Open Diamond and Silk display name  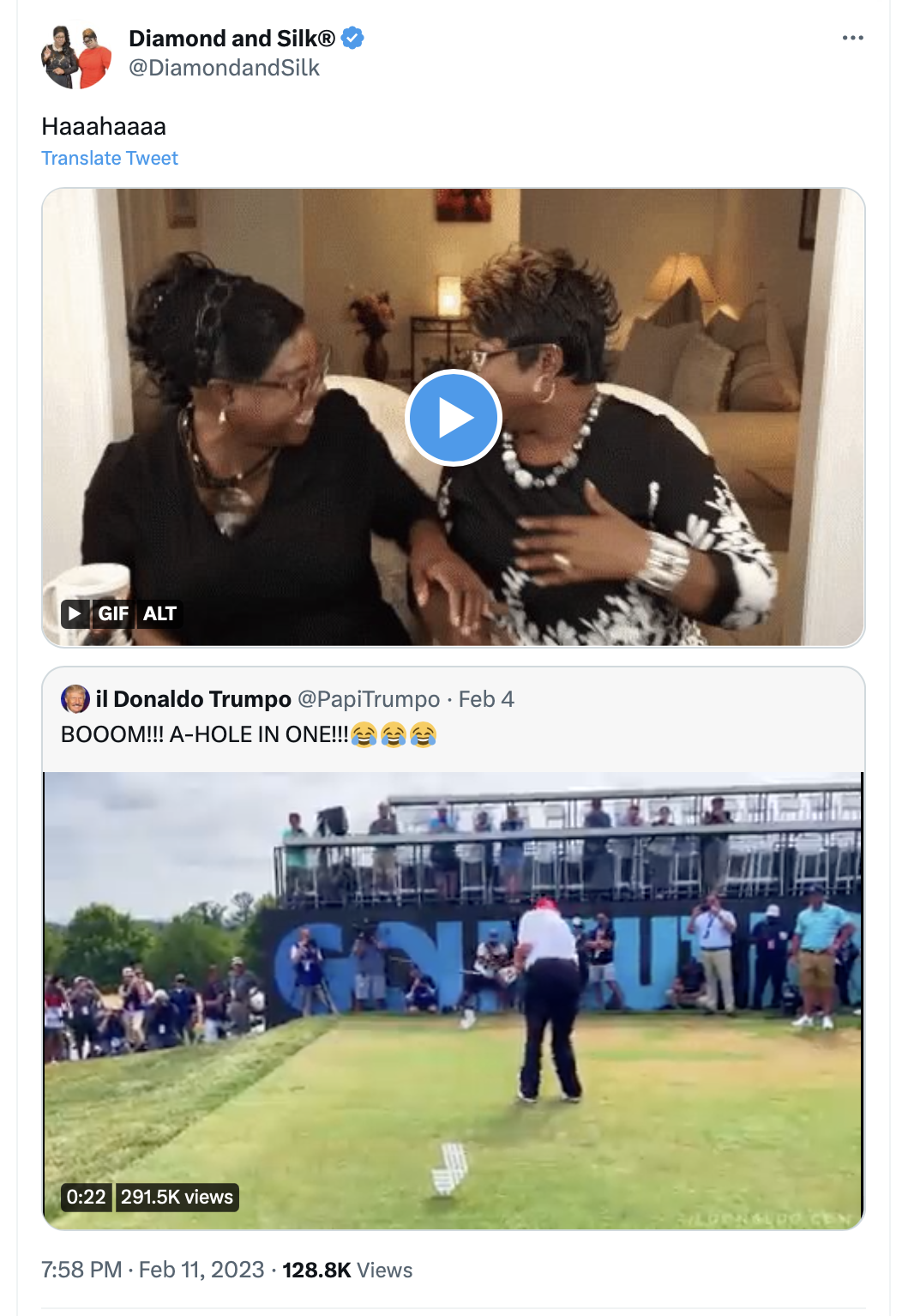[232, 39]
